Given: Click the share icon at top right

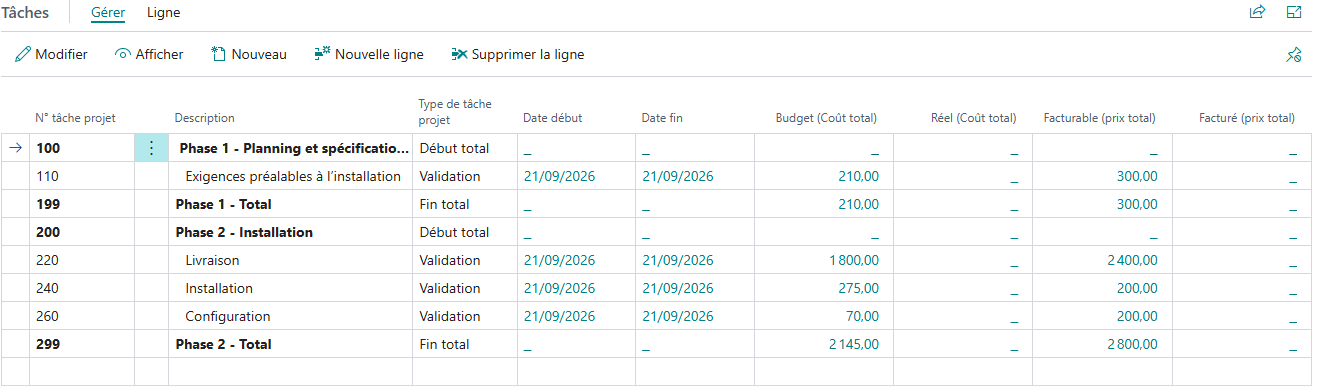Looking at the screenshot, I should (x=1257, y=13).
